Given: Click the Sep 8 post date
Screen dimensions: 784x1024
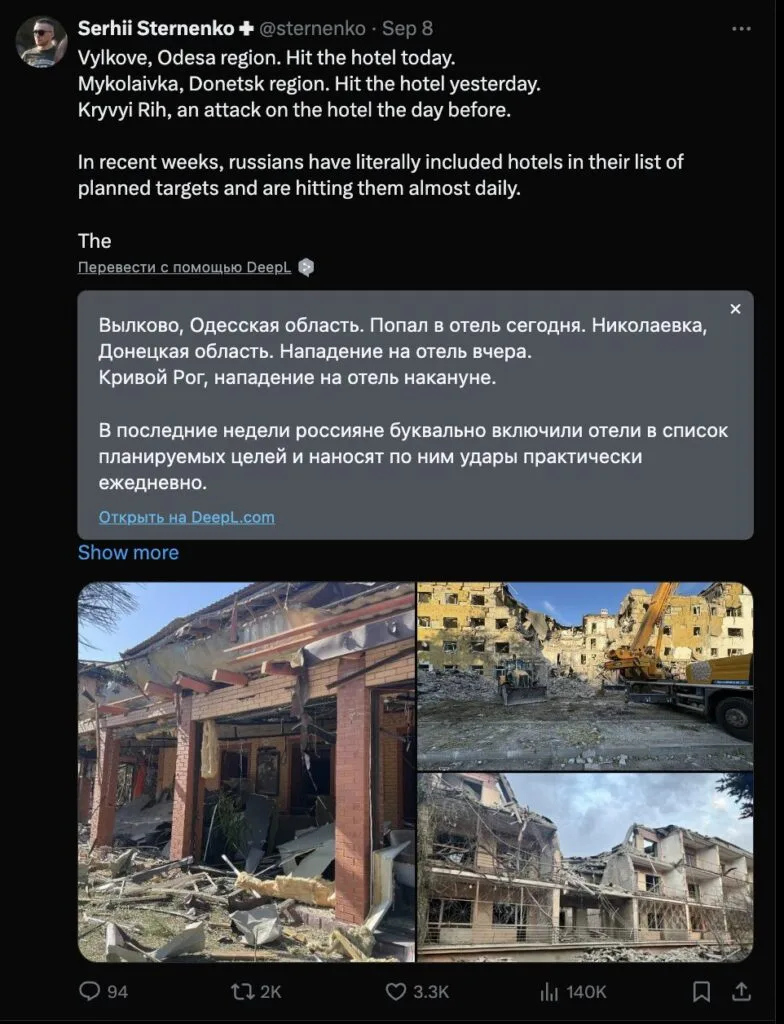Looking at the screenshot, I should click(x=407, y=29).
